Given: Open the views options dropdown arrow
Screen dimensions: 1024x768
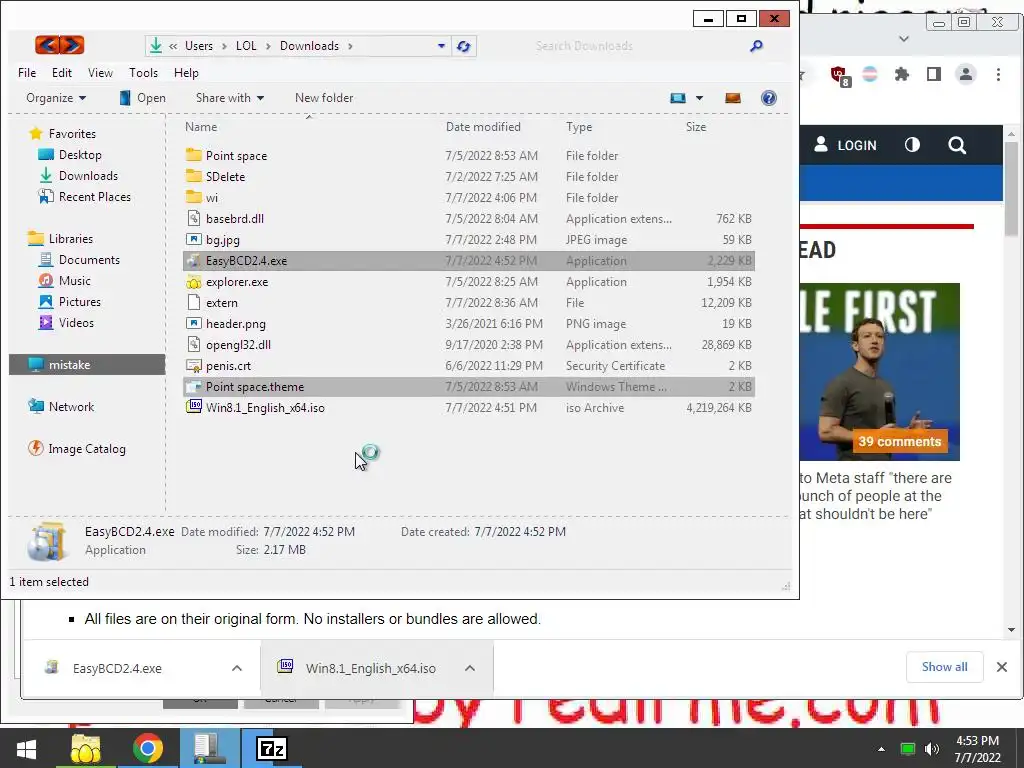Looking at the screenshot, I should 699,98.
